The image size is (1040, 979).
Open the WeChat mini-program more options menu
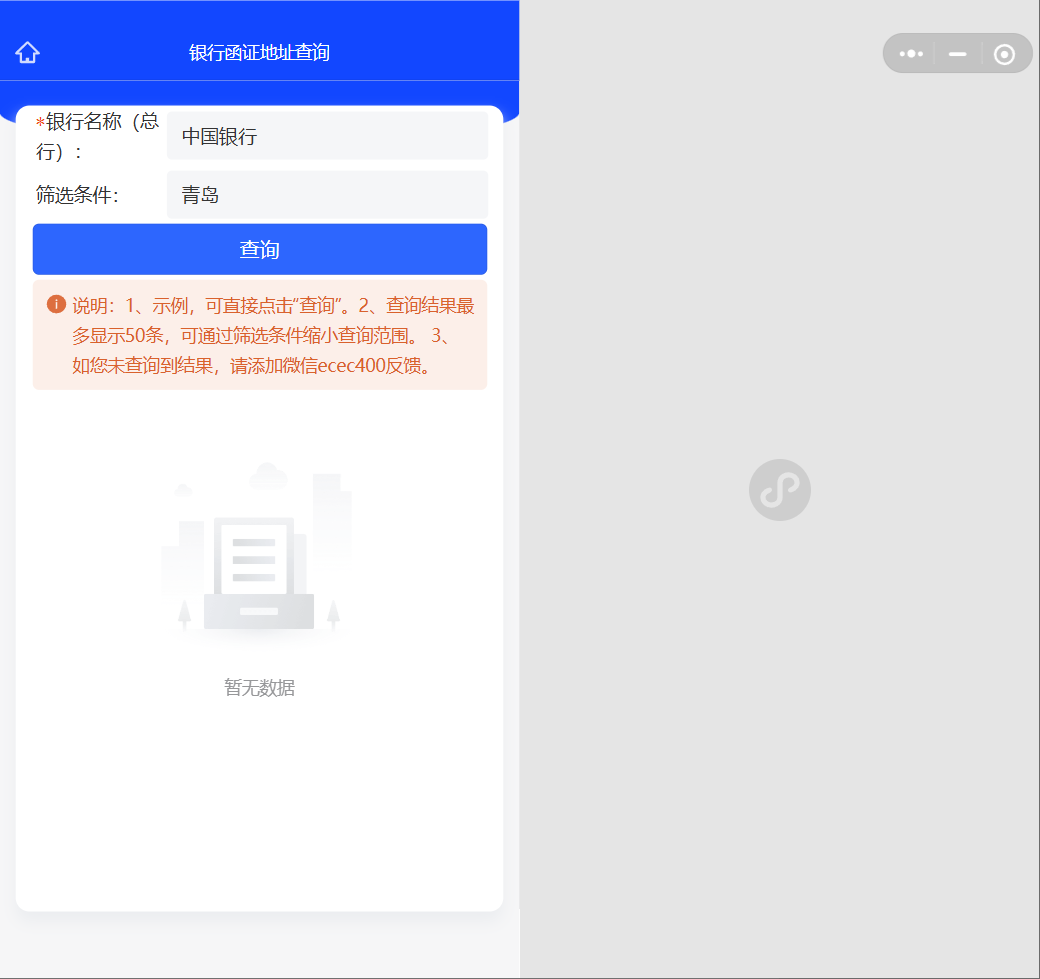(910, 53)
